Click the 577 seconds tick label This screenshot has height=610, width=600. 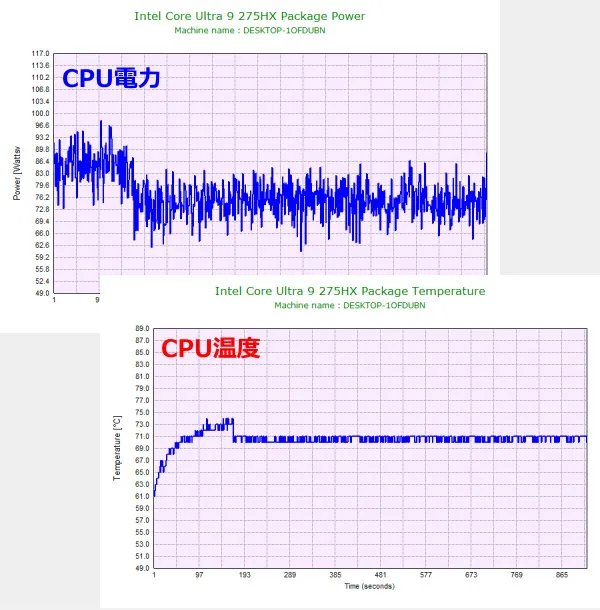pos(426,575)
